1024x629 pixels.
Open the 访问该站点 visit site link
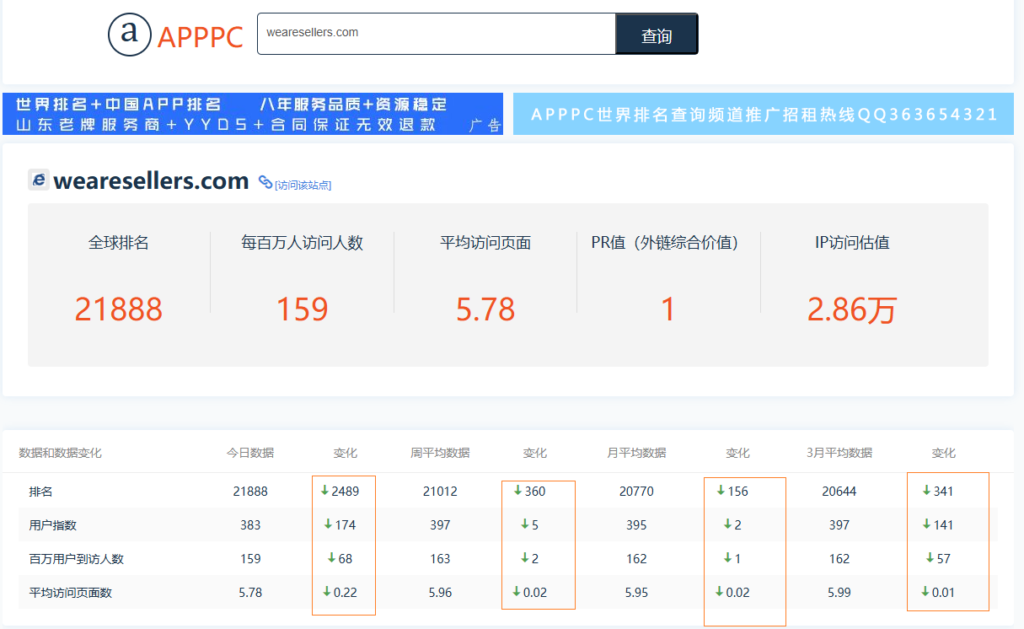303,185
